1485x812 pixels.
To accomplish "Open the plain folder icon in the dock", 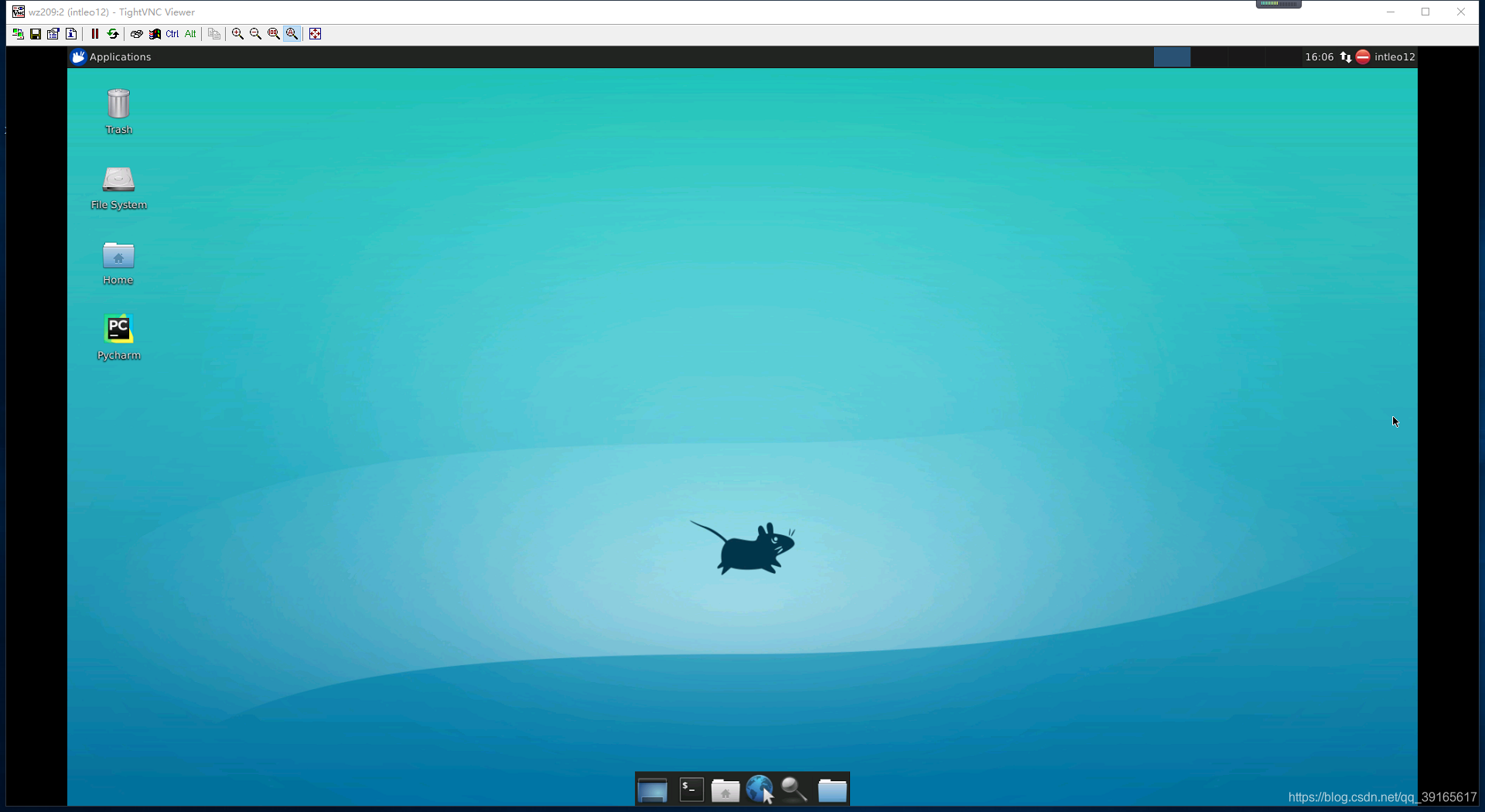I will pos(832,790).
